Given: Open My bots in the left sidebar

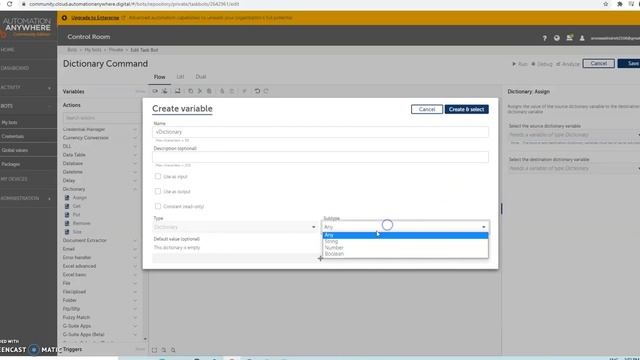Looking at the screenshot, I should pos(9,122).
